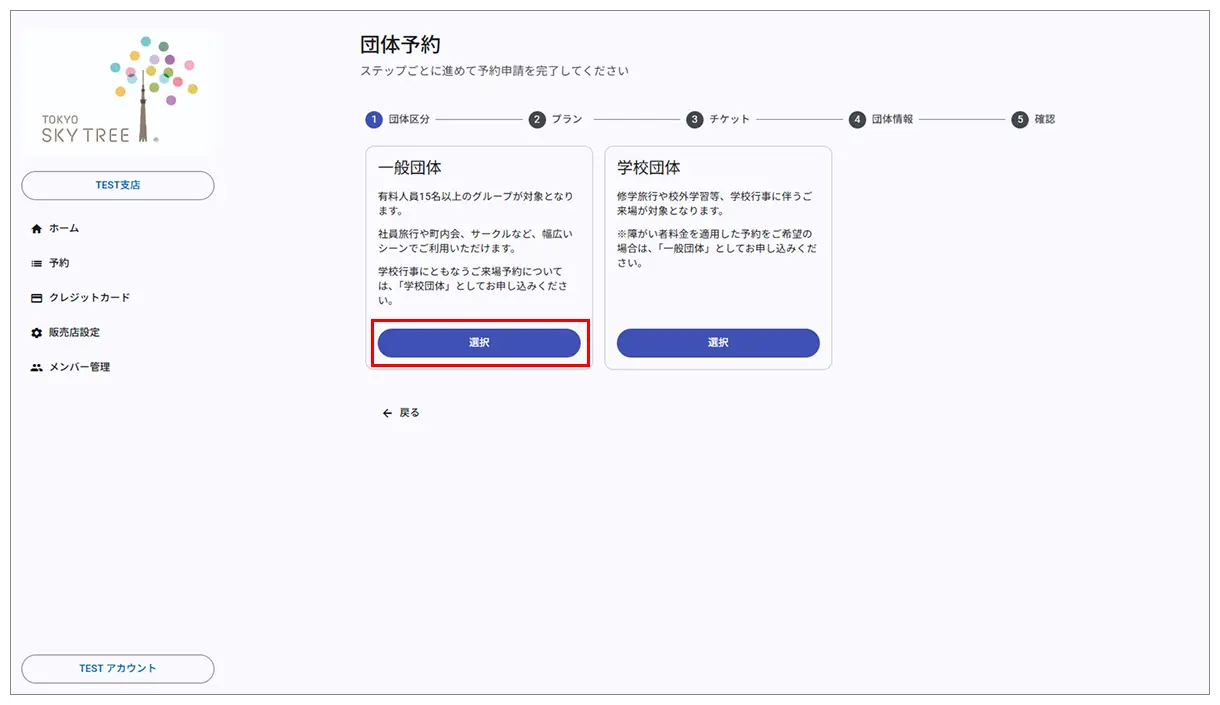The image size is (1220, 705).
Task: Click 選択 under 学校団体
Action: (718, 343)
